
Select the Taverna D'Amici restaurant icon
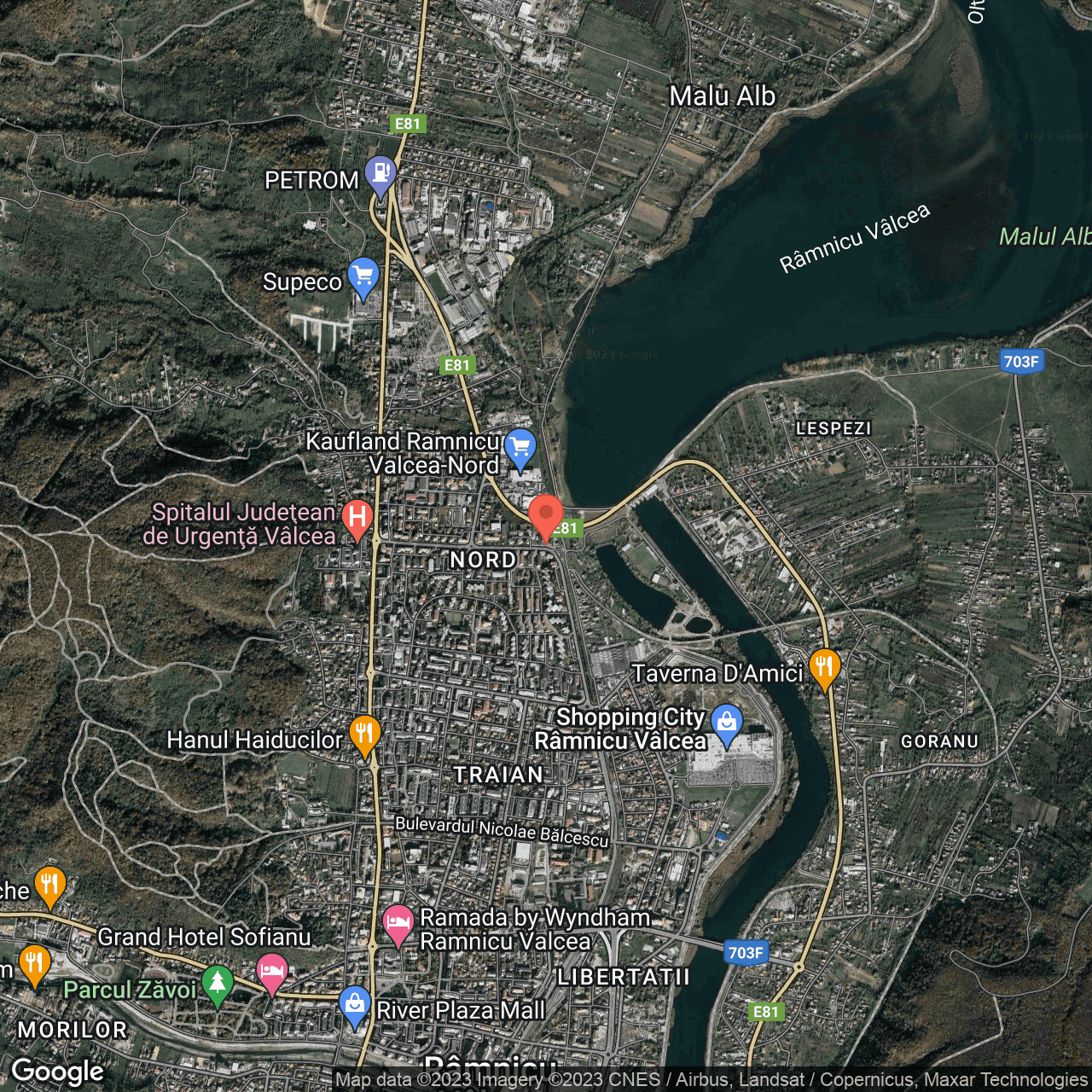(x=823, y=665)
